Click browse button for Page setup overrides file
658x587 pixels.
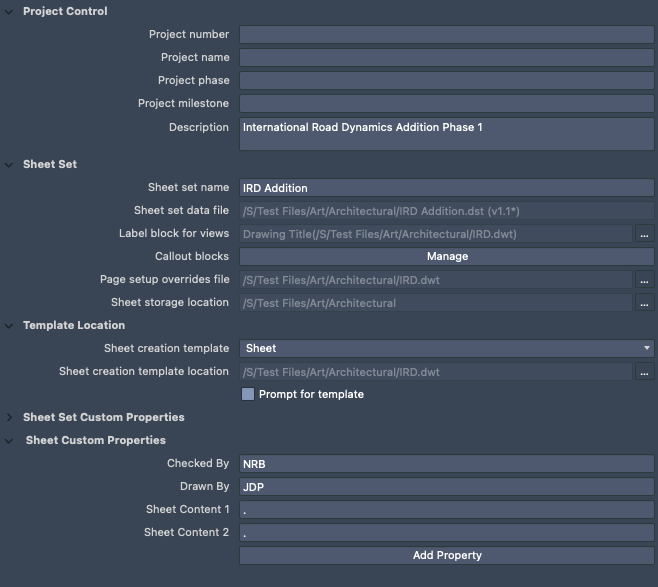pos(645,280)
